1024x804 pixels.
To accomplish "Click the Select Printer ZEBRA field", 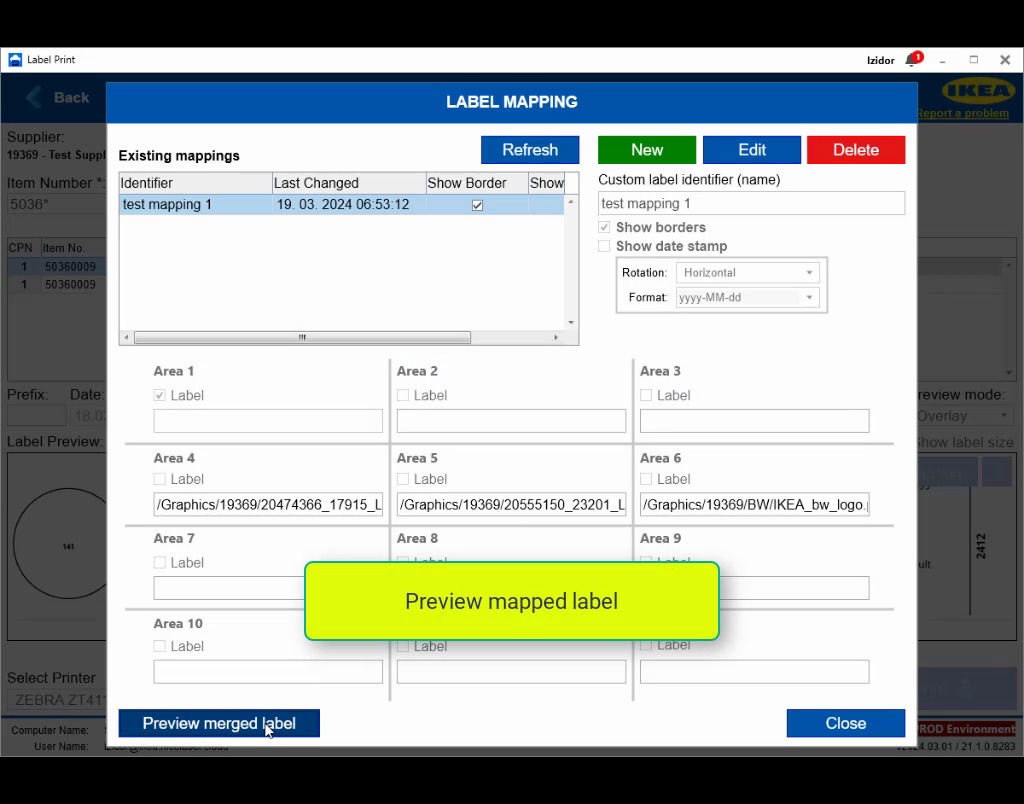I will coord(57,699).
